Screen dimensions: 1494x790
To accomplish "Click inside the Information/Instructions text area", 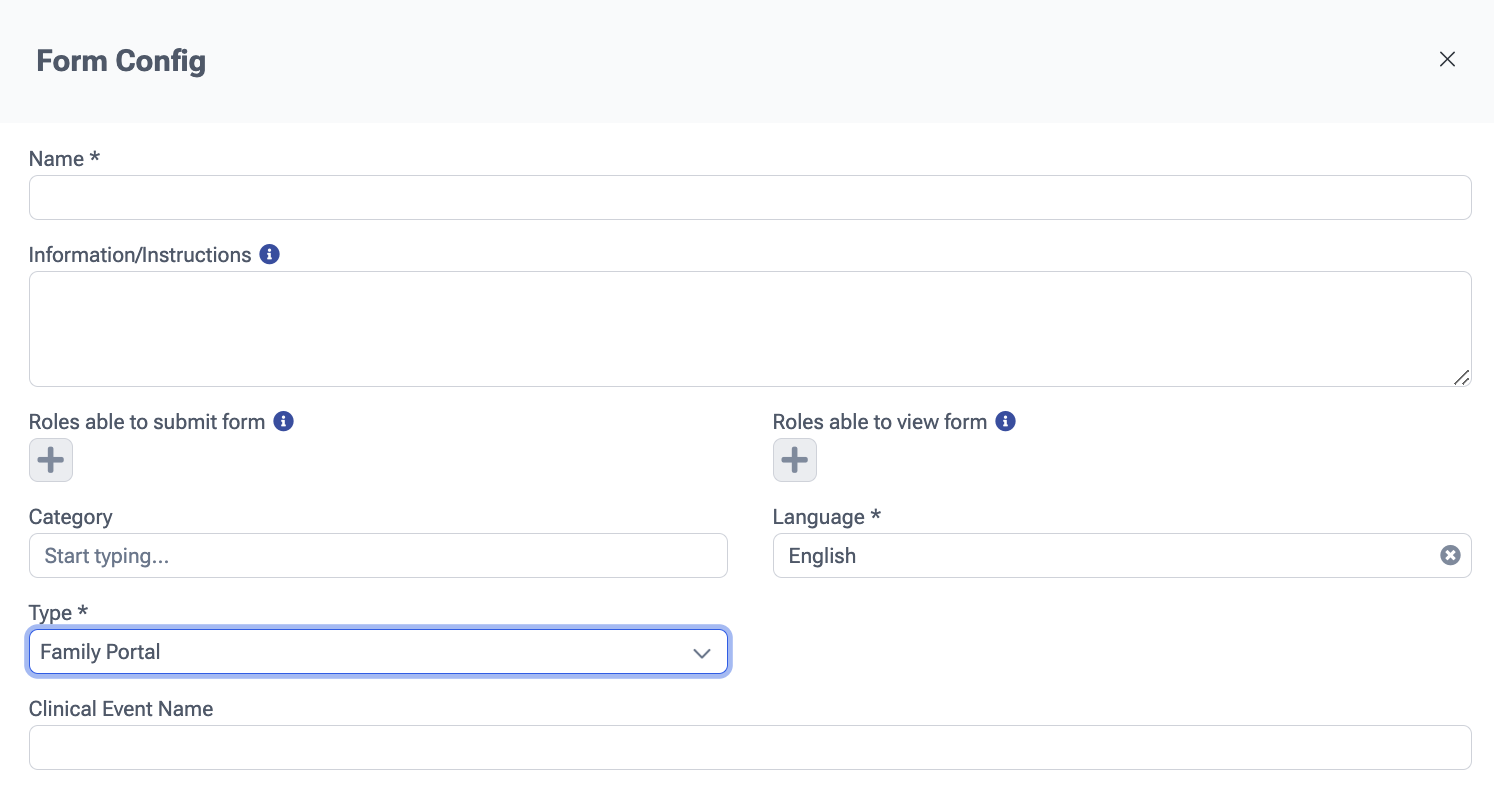I will [750, 328].
